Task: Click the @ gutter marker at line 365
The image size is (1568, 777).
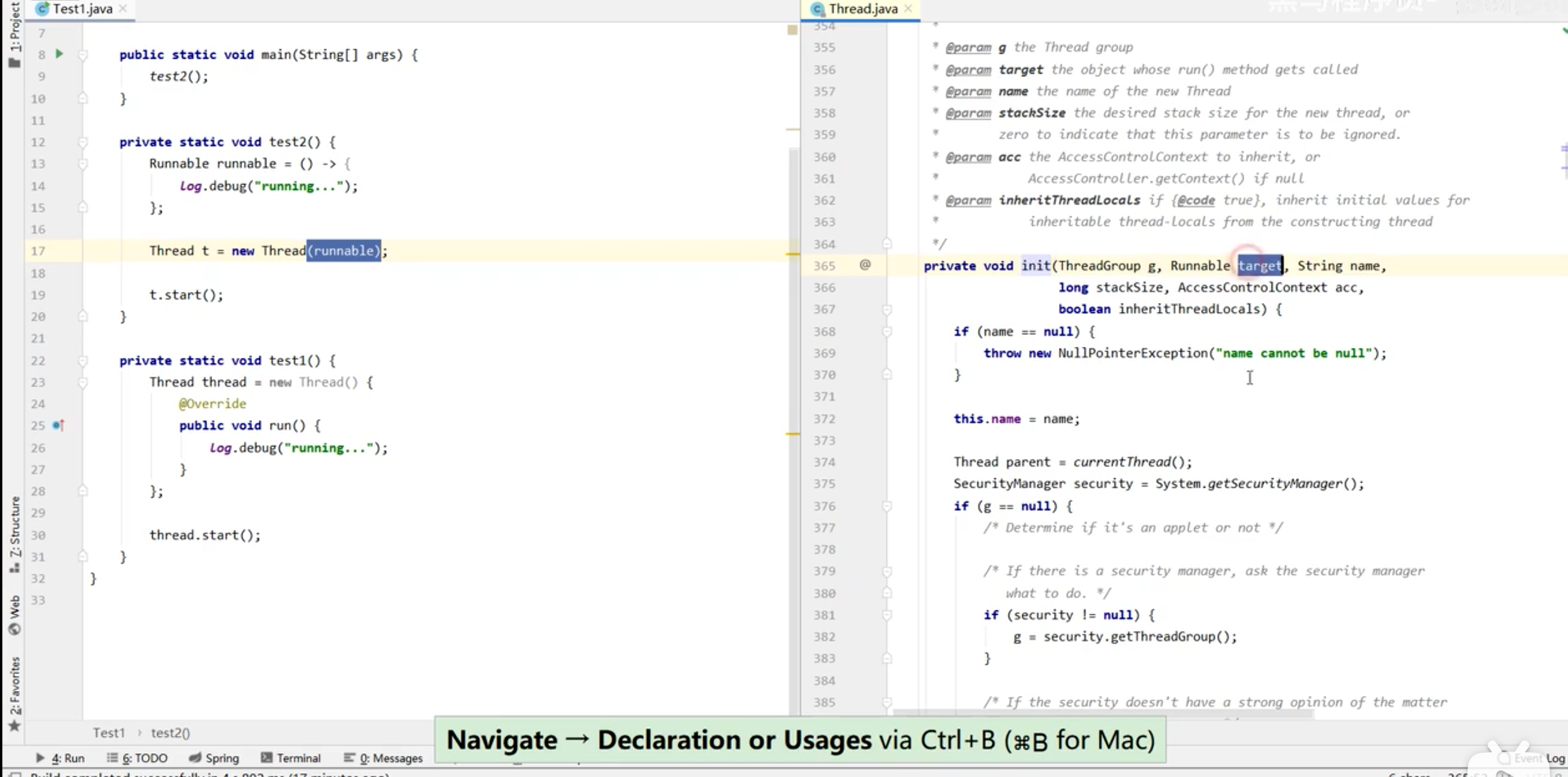Action: [x=865, y=264]
